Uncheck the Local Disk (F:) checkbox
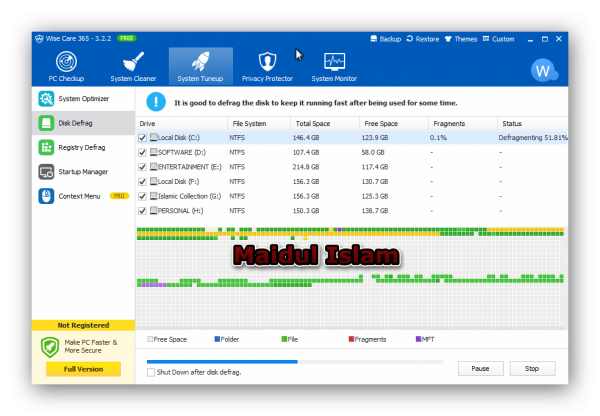 click(x=142, y=181)
